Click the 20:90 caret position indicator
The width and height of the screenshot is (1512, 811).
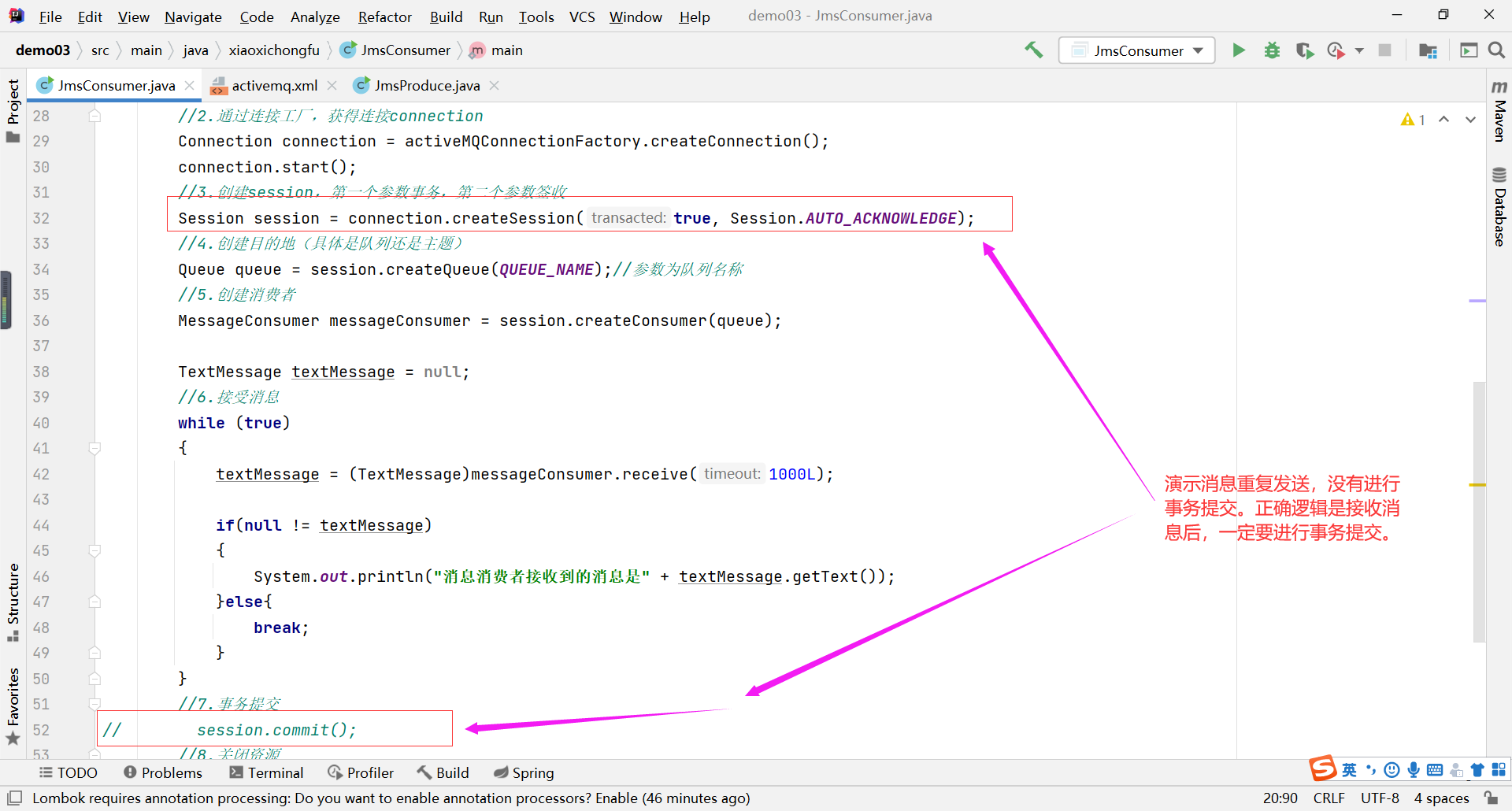click(1280, 798)
